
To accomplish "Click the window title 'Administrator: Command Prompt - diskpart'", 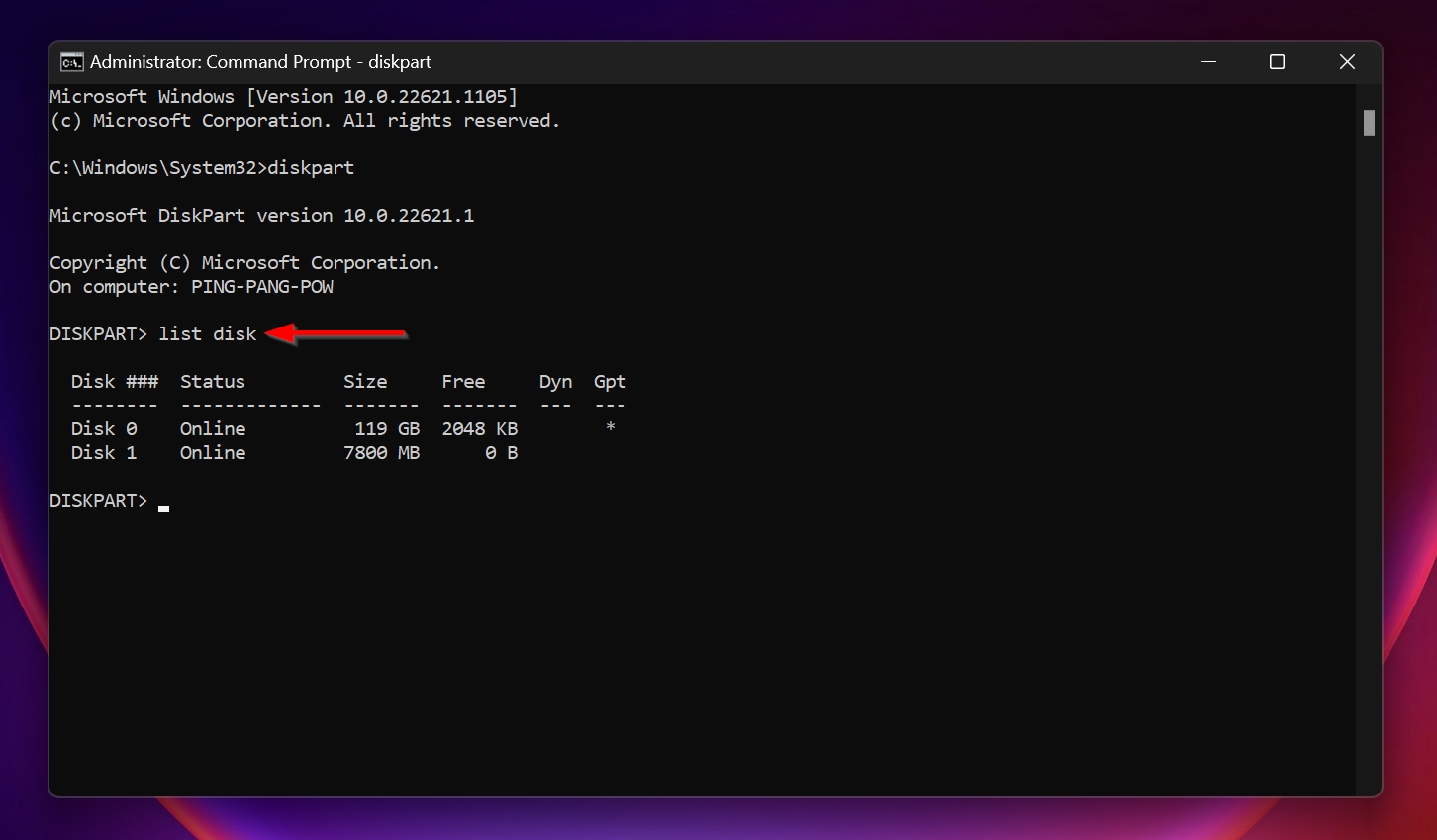I will click(x=260, y=62).
